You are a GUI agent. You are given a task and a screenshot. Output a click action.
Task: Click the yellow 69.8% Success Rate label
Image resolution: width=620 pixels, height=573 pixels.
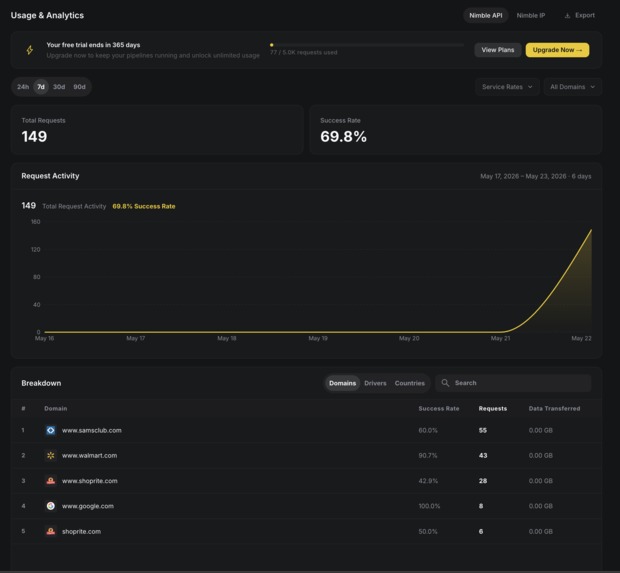tap(144, 206)
